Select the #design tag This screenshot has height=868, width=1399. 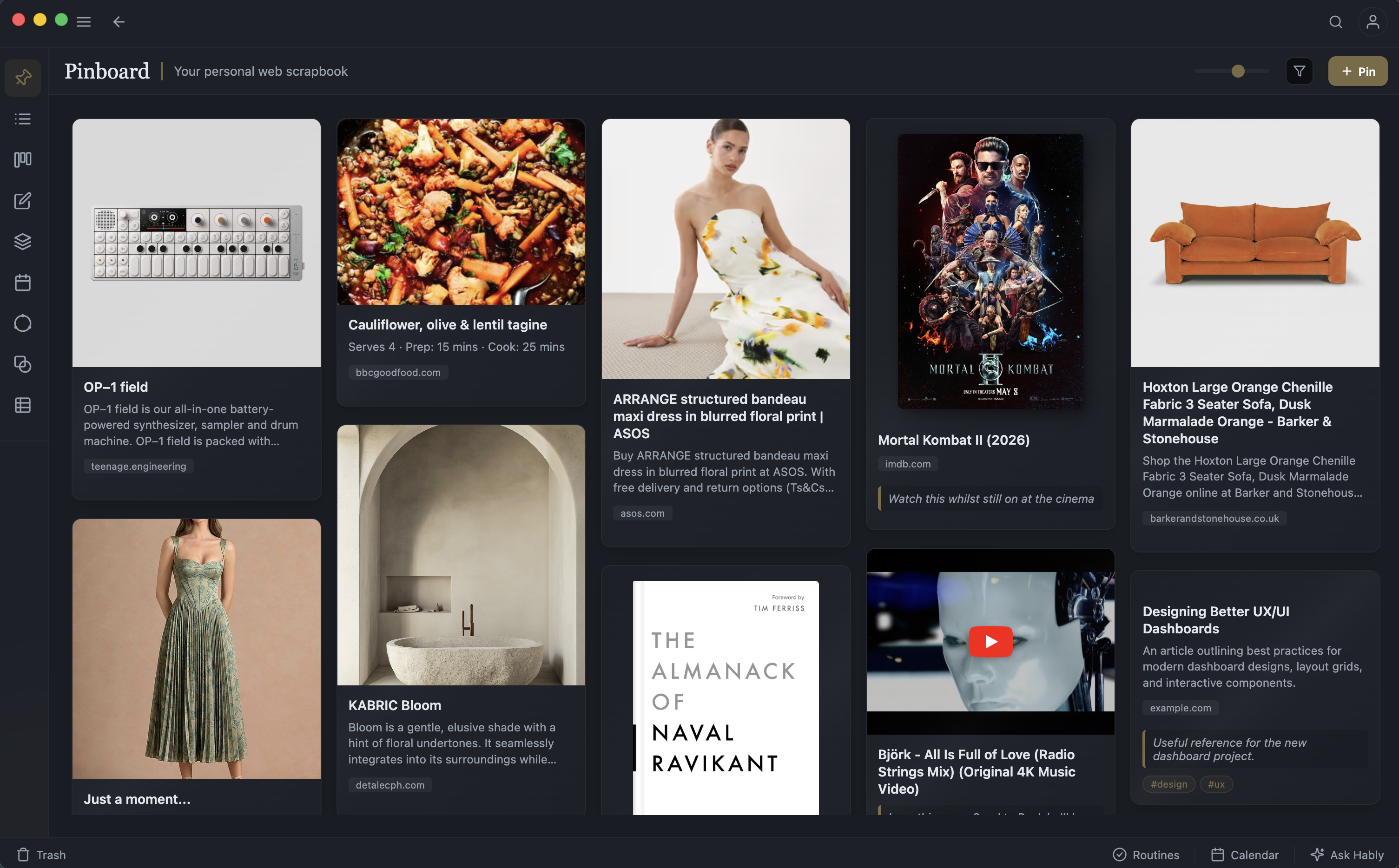coord(1169,784)
